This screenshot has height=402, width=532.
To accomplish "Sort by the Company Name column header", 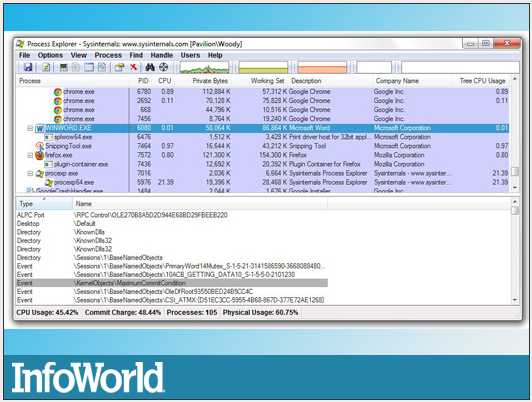I will (x=413, y=81).
